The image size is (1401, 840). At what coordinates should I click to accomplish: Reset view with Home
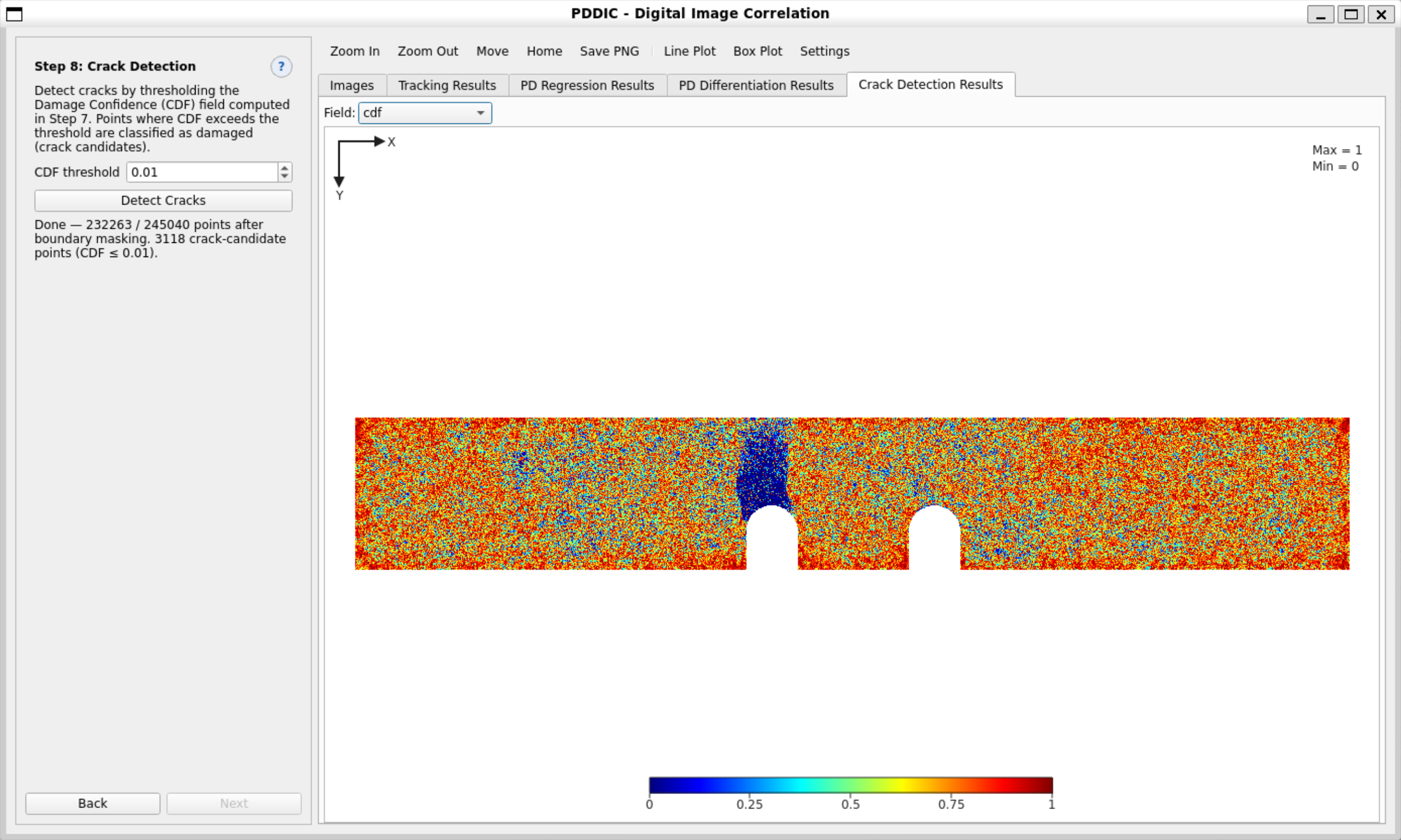click(544, 51)
